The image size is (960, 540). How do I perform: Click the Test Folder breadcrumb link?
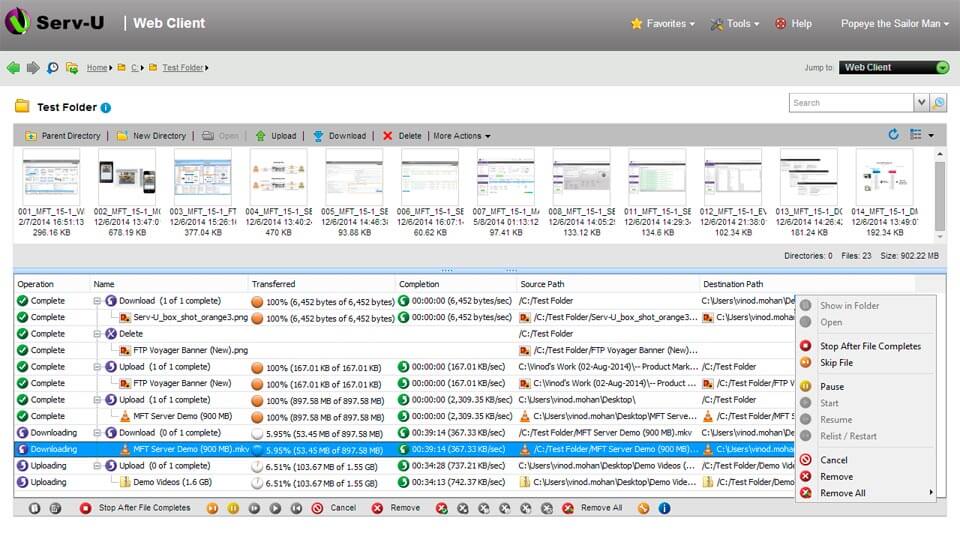click(182, 68)
